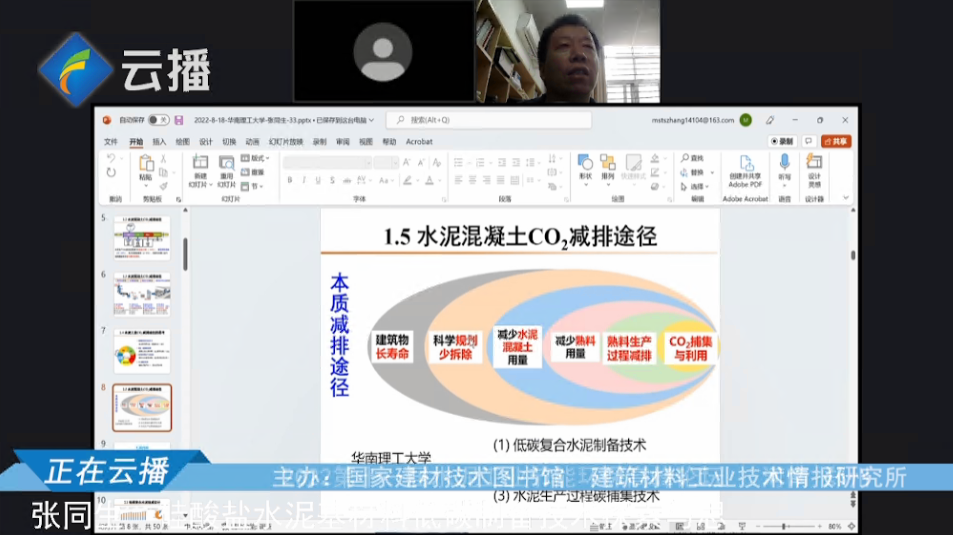Open the Character Spacing (AV) dropdown
Viewport: 953px width, 535px height.
tap(364, 181)
